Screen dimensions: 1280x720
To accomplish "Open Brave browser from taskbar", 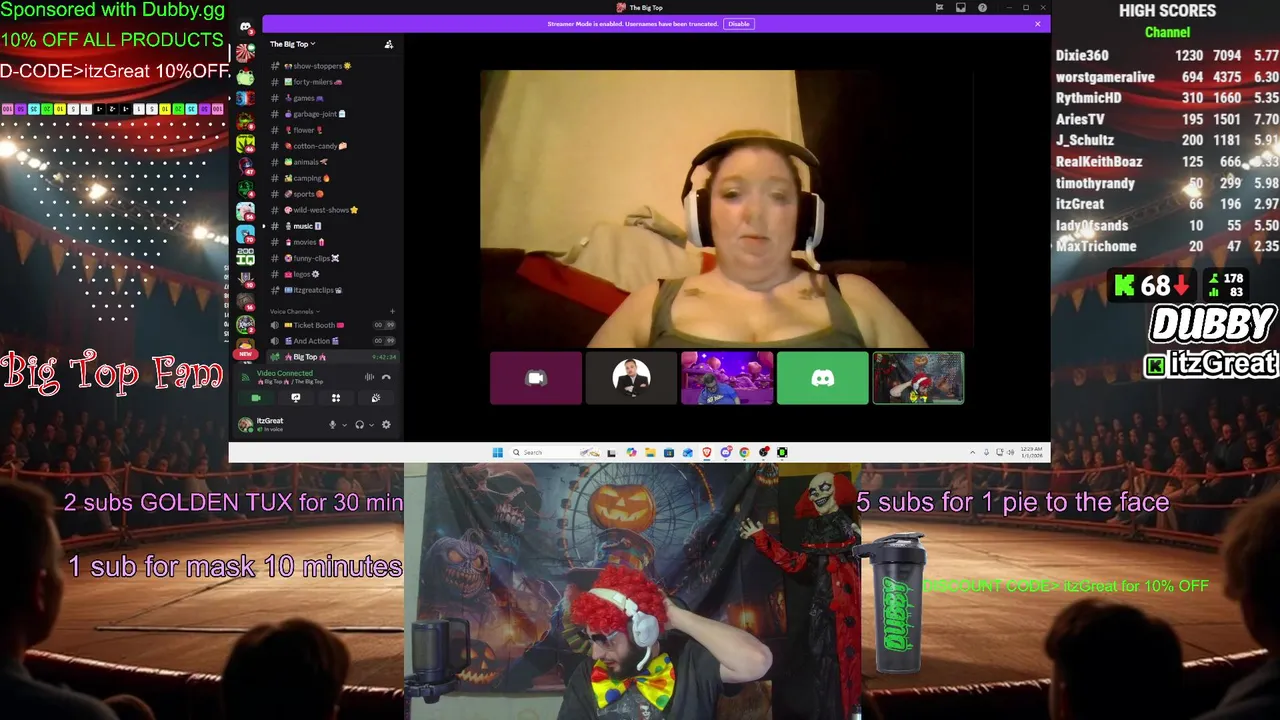I will (x=707, y=452).
